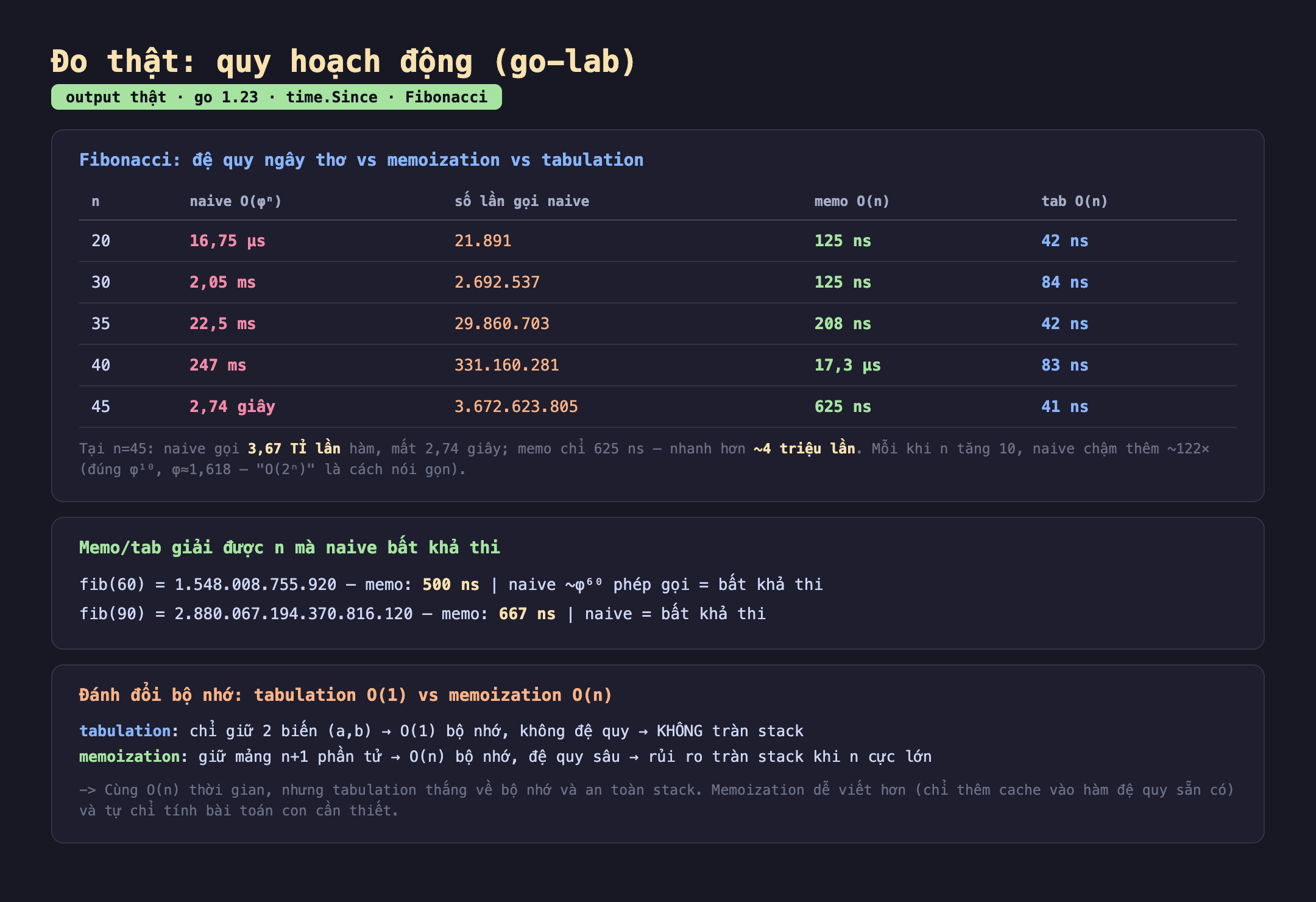Click the memo value '625 ns'
Screen dimensions: 1316x902
click(843, 407)
